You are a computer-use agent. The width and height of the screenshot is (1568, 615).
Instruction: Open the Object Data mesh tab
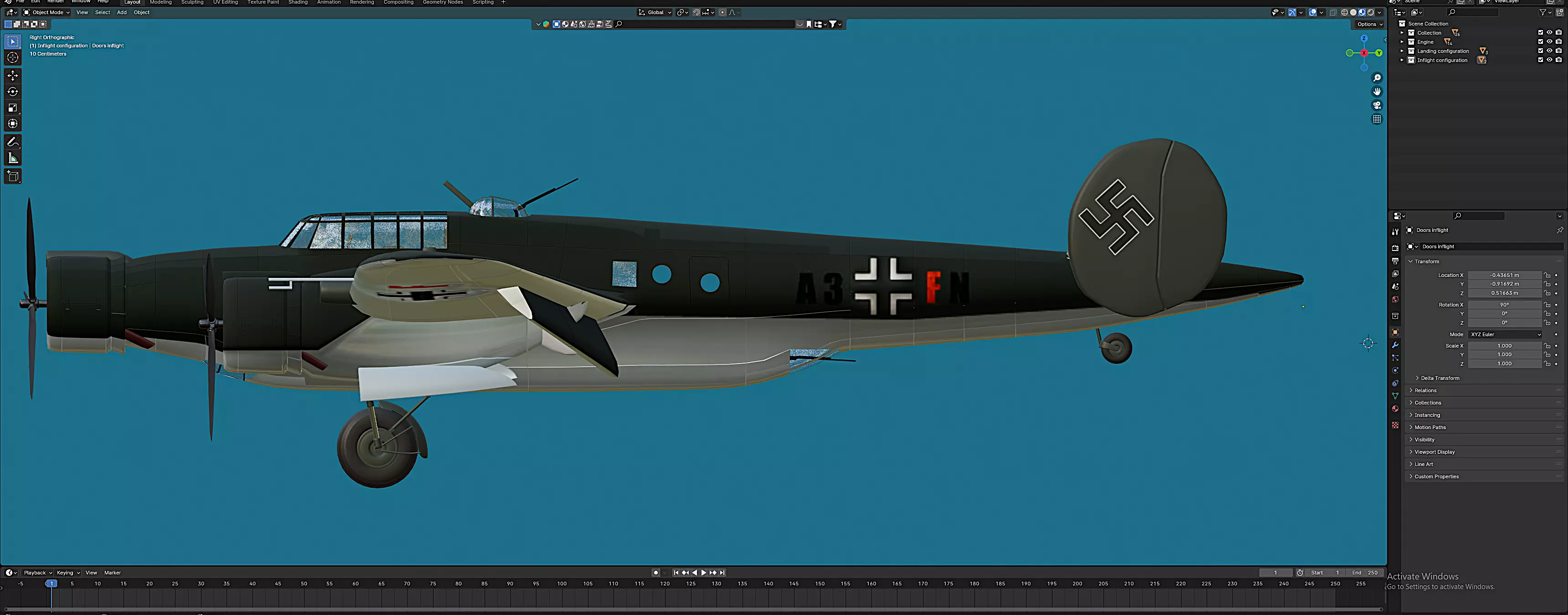(1395, 396)
